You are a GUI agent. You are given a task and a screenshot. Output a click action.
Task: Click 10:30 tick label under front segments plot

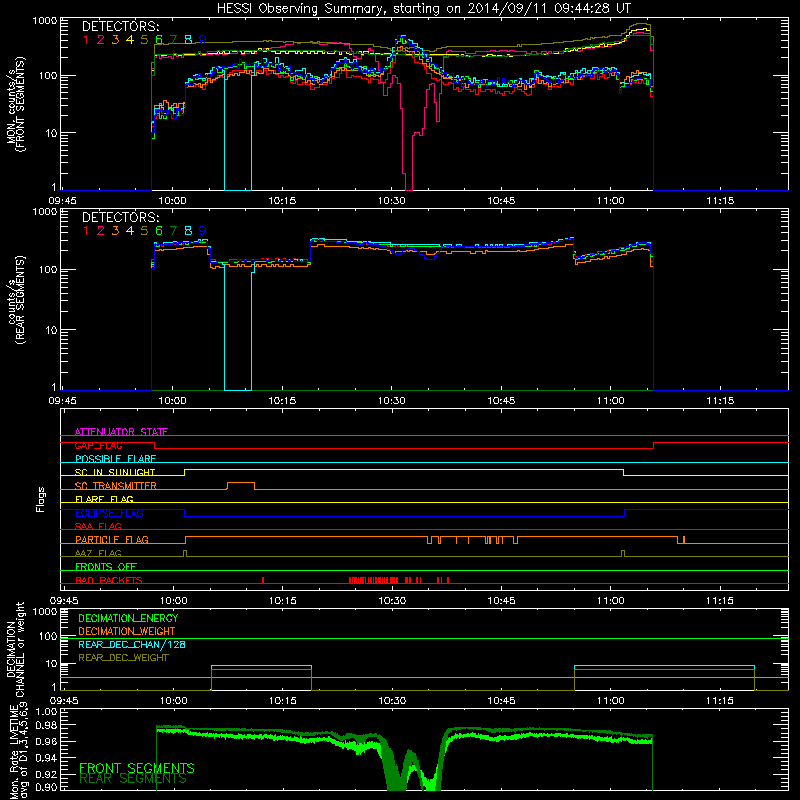(391, 201)
